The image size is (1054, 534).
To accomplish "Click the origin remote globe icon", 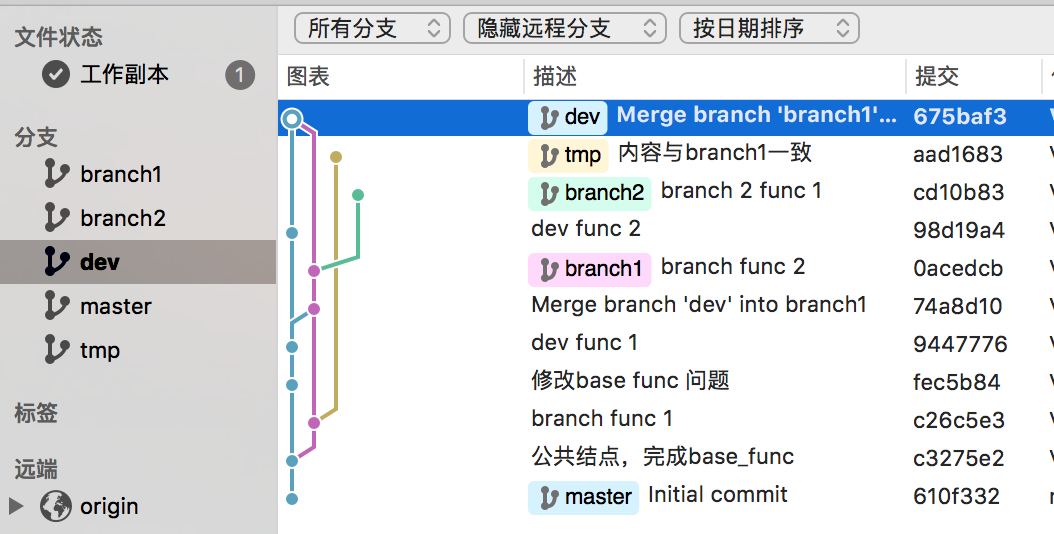I will (56, 506).
